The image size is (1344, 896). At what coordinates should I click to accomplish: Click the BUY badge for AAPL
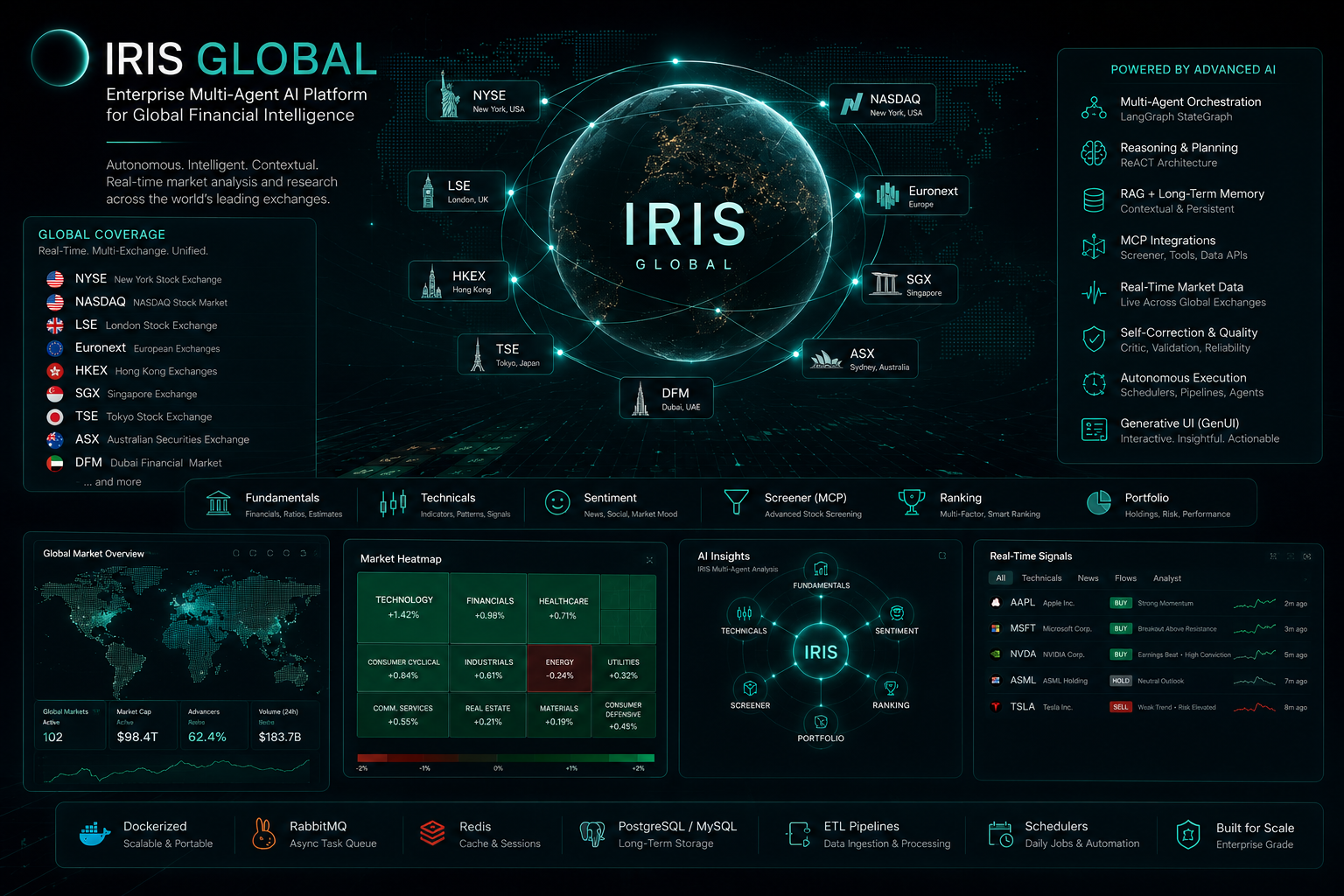[x=1120, y=603]
